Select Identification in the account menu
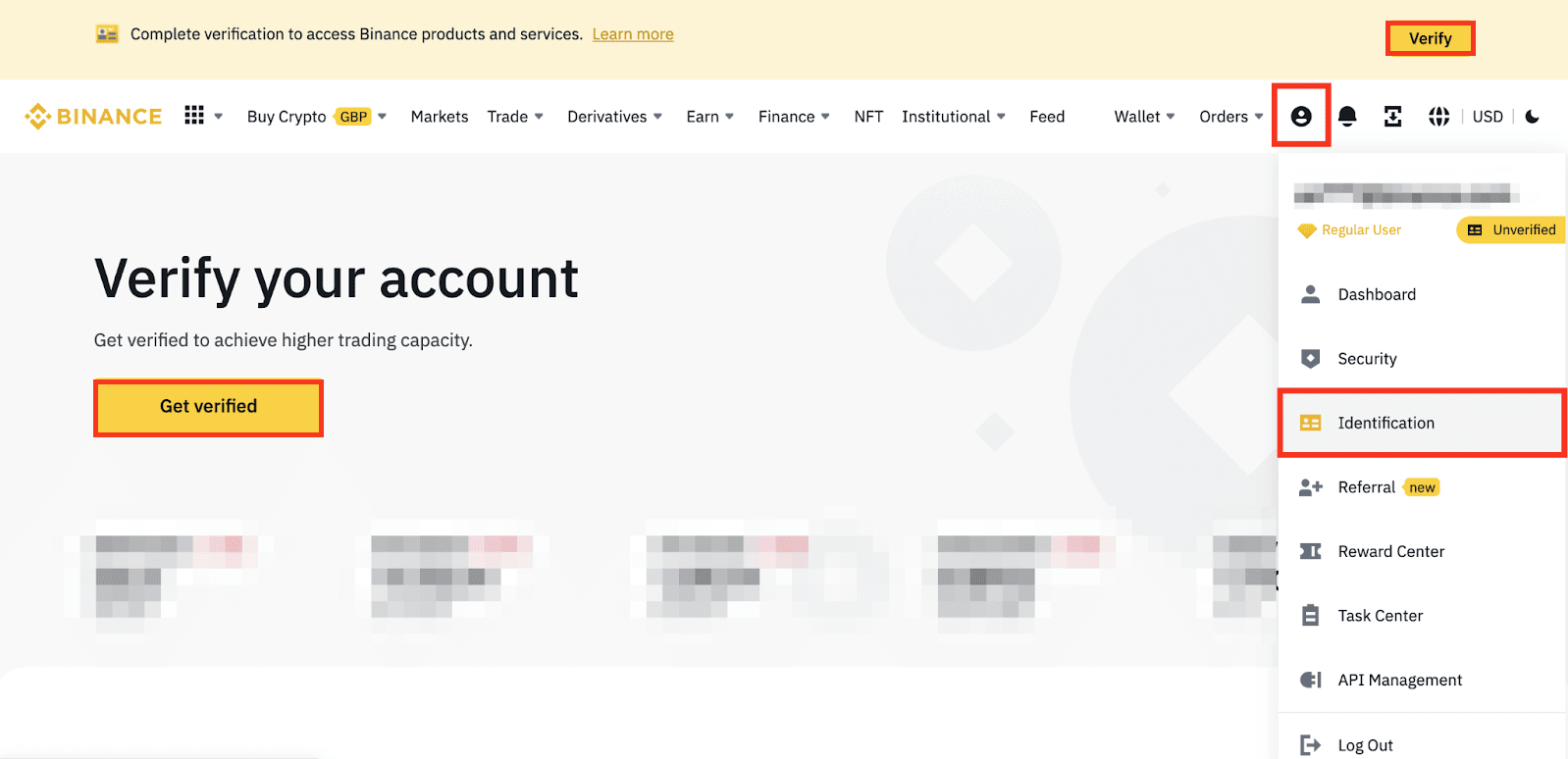The width and height of the screenshot is (1568, 759). coord(1422,423)
